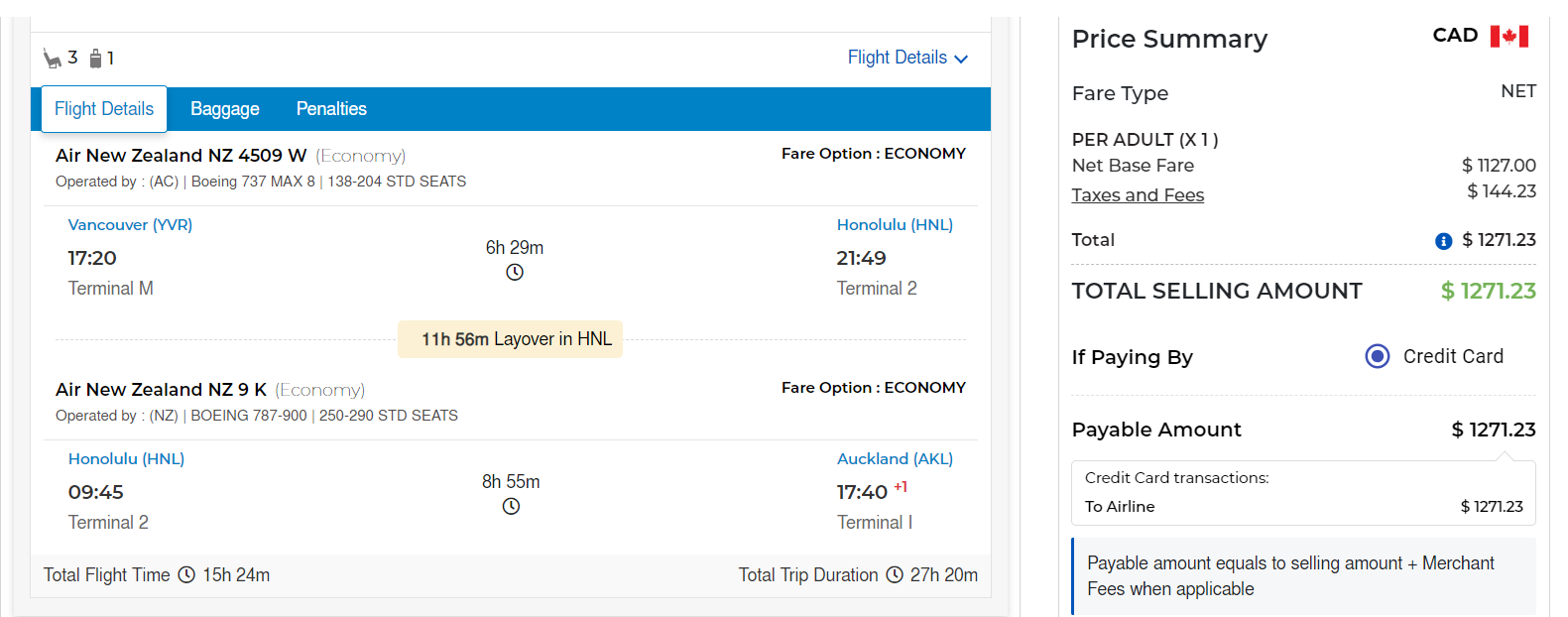Click the Canadian flag currency icon
This screenshot has height=617, width=1568.
[1508, 37]
